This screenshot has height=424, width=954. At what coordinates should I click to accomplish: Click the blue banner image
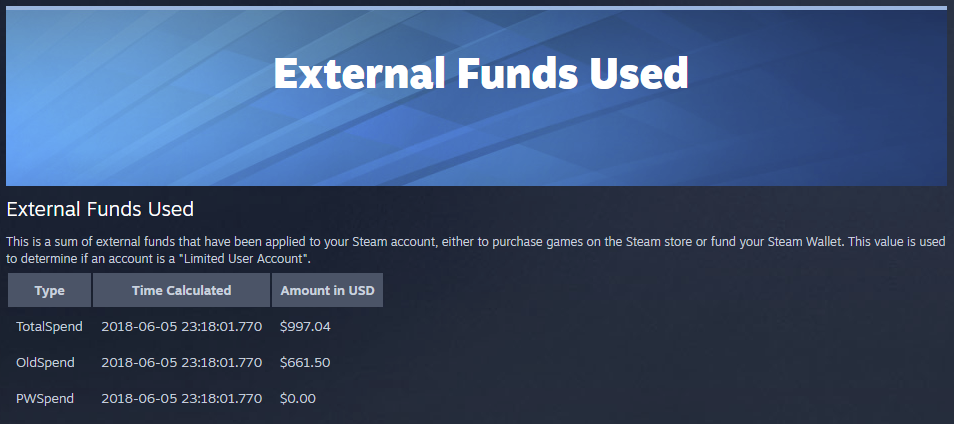point(476,98)
